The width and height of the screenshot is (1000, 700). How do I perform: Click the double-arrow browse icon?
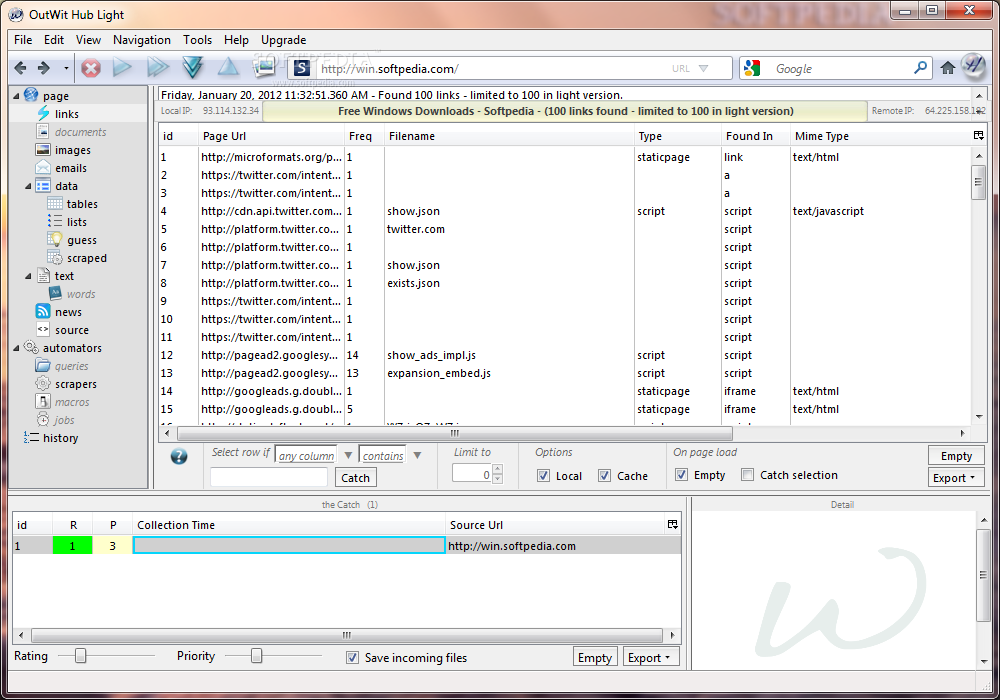click(158, 67)
